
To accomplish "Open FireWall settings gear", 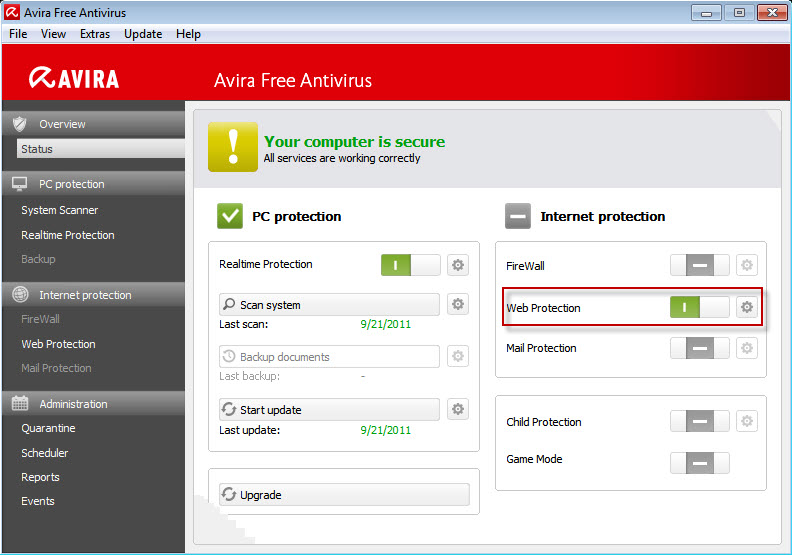I will (747, 265).
